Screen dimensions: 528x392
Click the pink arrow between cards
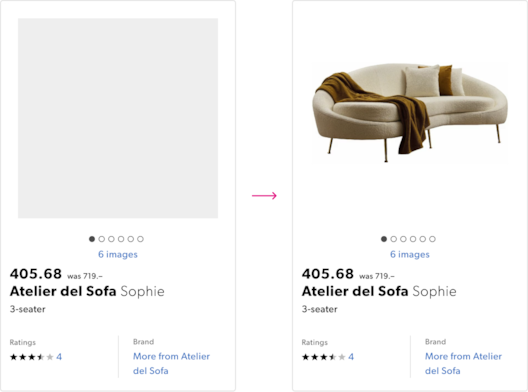(264, 195)
